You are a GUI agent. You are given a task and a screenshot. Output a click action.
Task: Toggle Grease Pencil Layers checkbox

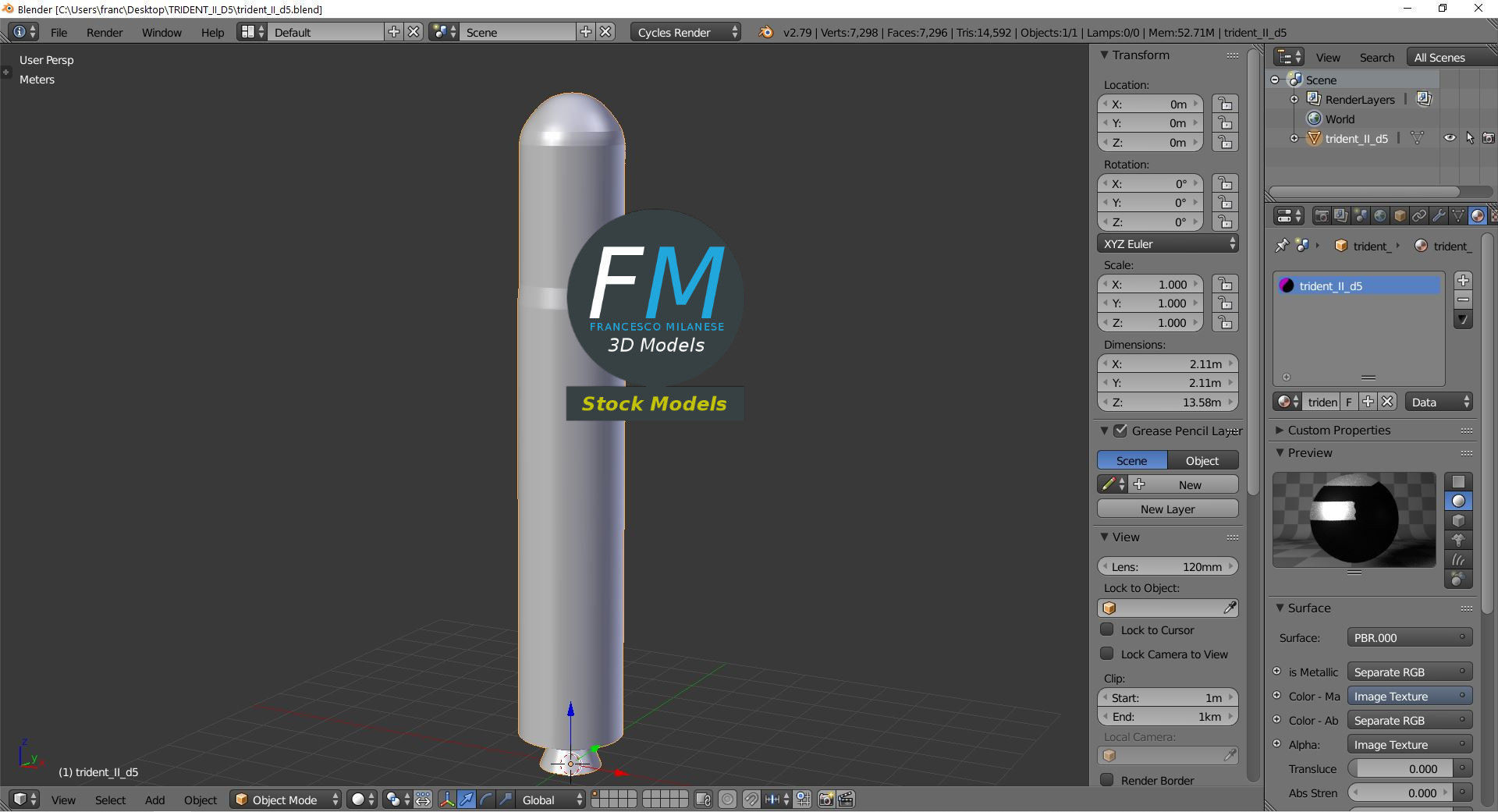coord(1120,431)
